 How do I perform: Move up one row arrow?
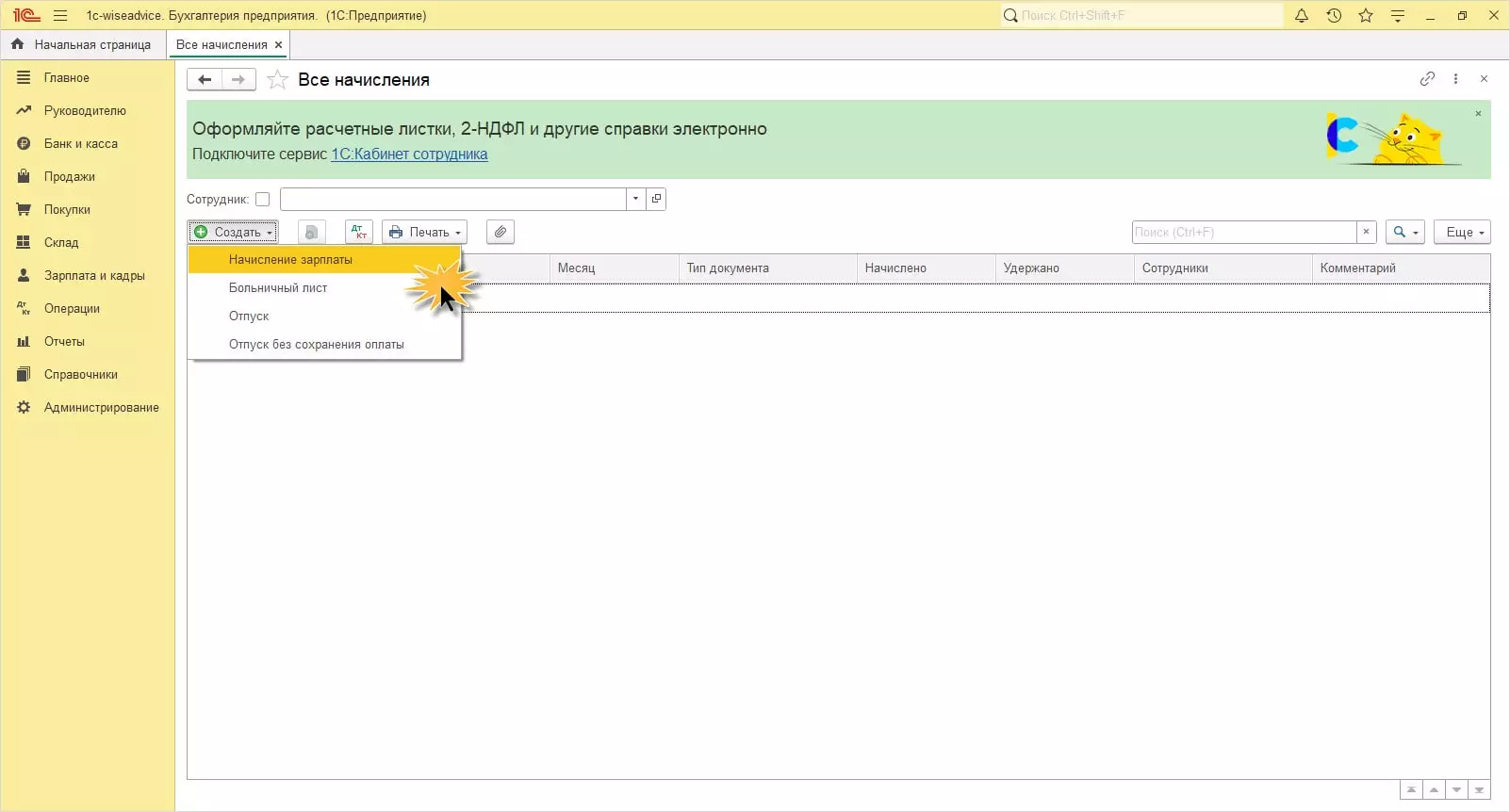tap(1434, 789)
